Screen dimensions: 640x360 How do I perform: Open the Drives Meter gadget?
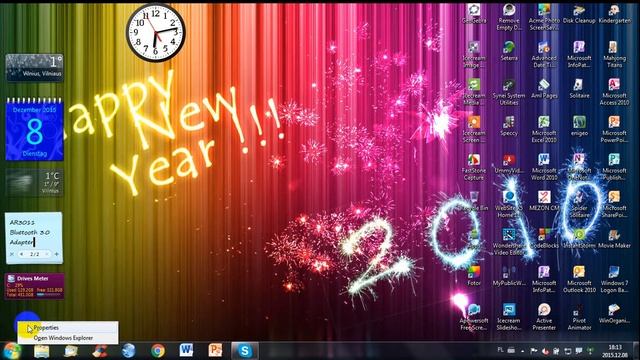pos(34,286)
